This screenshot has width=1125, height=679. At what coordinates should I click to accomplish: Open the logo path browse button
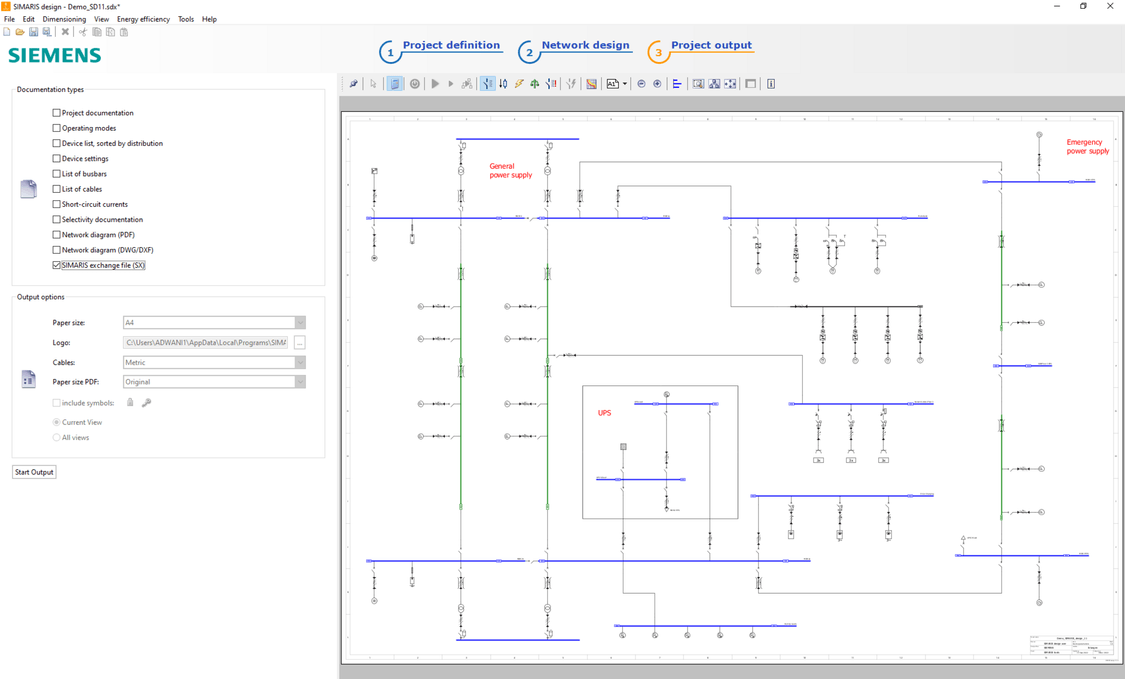click(x=297, y=342)
